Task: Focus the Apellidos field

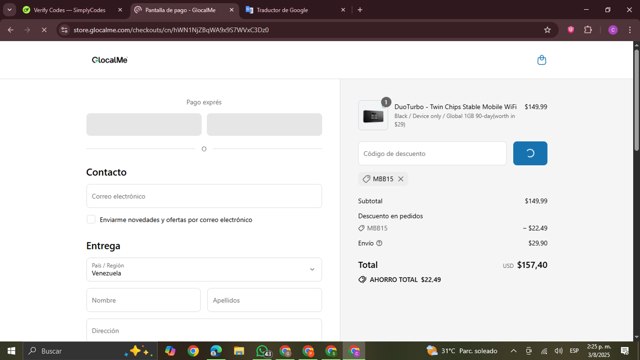Action: (x=264, y=300)
